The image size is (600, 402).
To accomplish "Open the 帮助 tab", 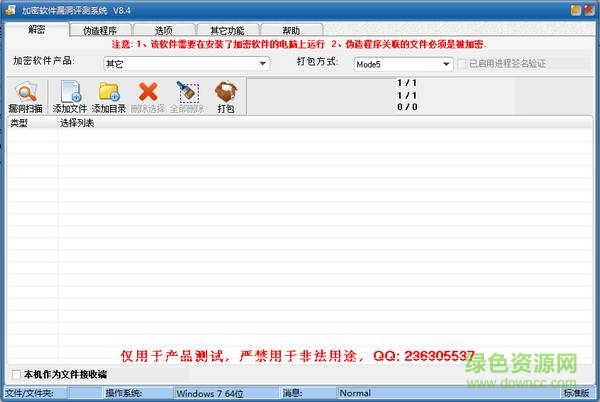I will [290, 31].
